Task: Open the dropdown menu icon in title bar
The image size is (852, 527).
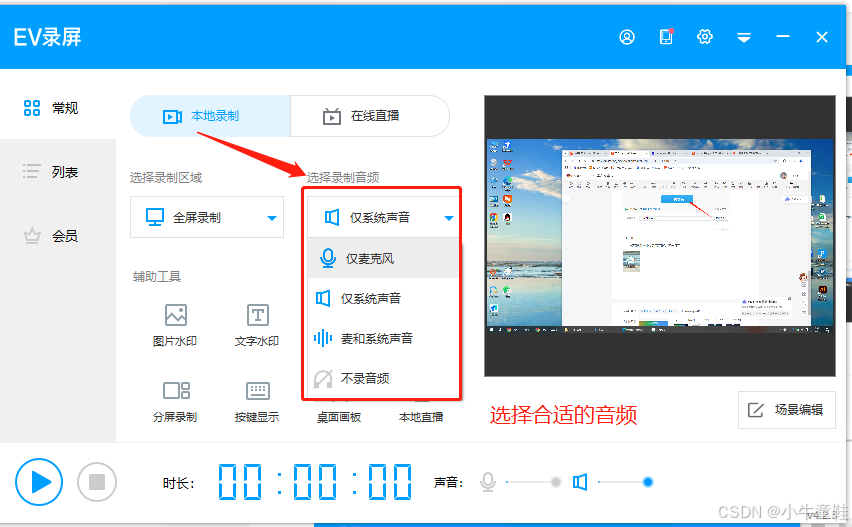Action: coord(744,37)
